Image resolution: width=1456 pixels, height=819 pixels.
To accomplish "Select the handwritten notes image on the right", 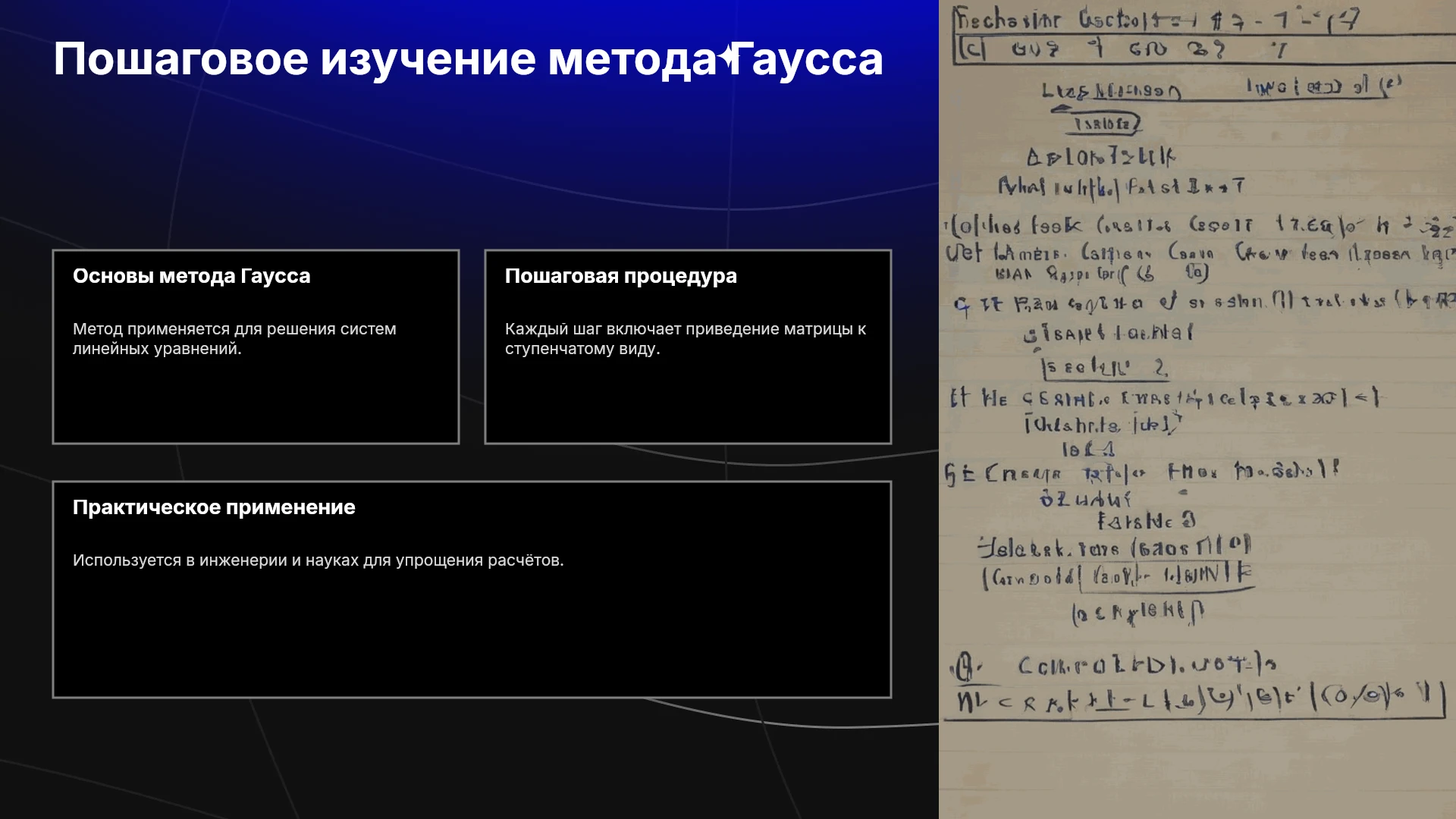I will (x=1197, y=409).
